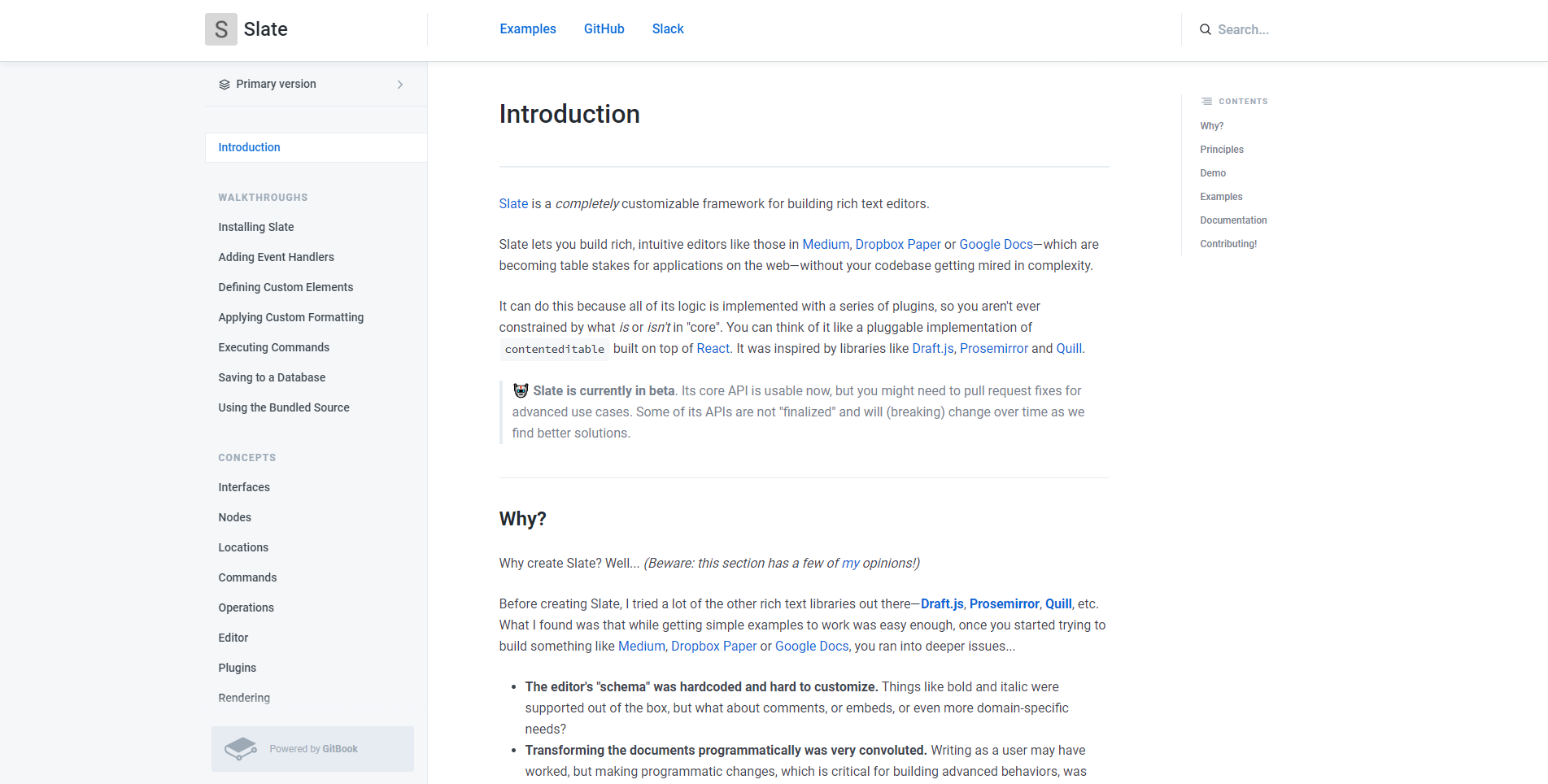Image resolution: width=1548 pixels, height=784 pixels.
Task: Follow the React link in the paragraph
Action: click(x=713, y=348)
